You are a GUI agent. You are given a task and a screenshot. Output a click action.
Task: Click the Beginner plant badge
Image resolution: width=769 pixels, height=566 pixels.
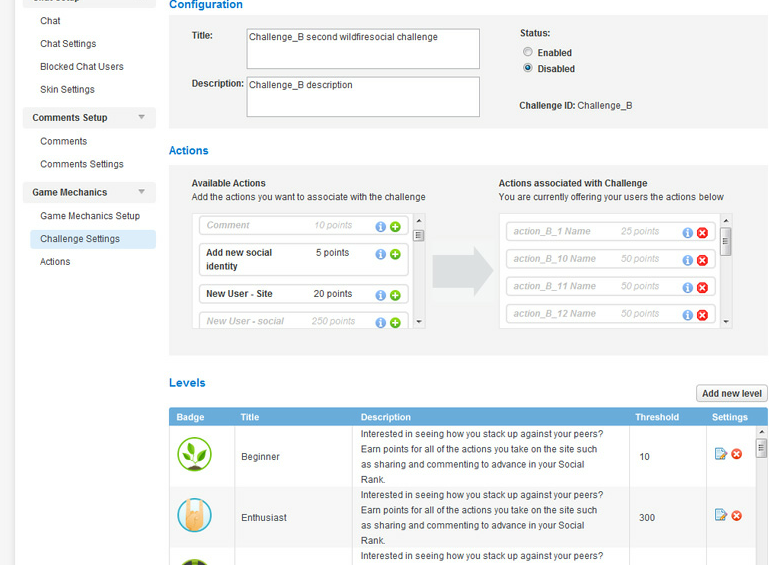coord(194,454)
